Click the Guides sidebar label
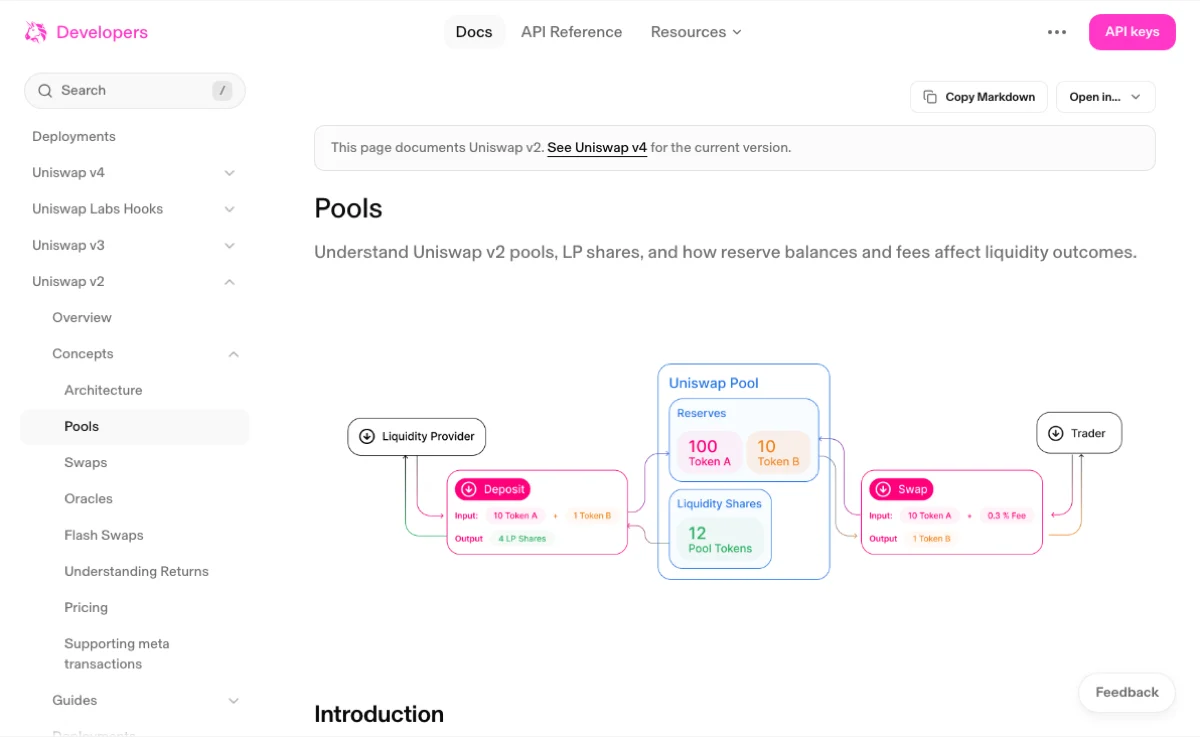The height and width of the screenshot is (737, 1200). point(75,700)
